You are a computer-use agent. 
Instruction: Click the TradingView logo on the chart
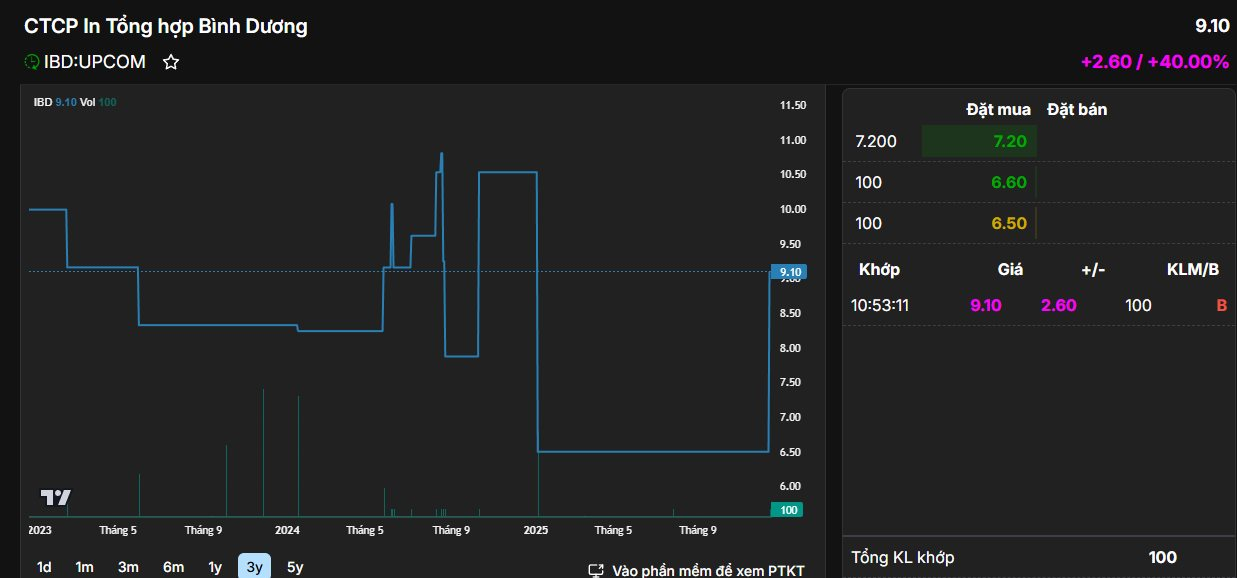[55, 497]
